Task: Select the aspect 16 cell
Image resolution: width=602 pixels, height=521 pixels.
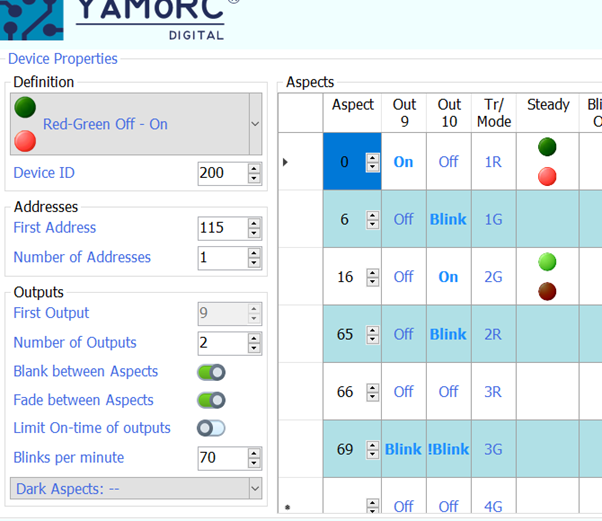Action: click(352, 277)
